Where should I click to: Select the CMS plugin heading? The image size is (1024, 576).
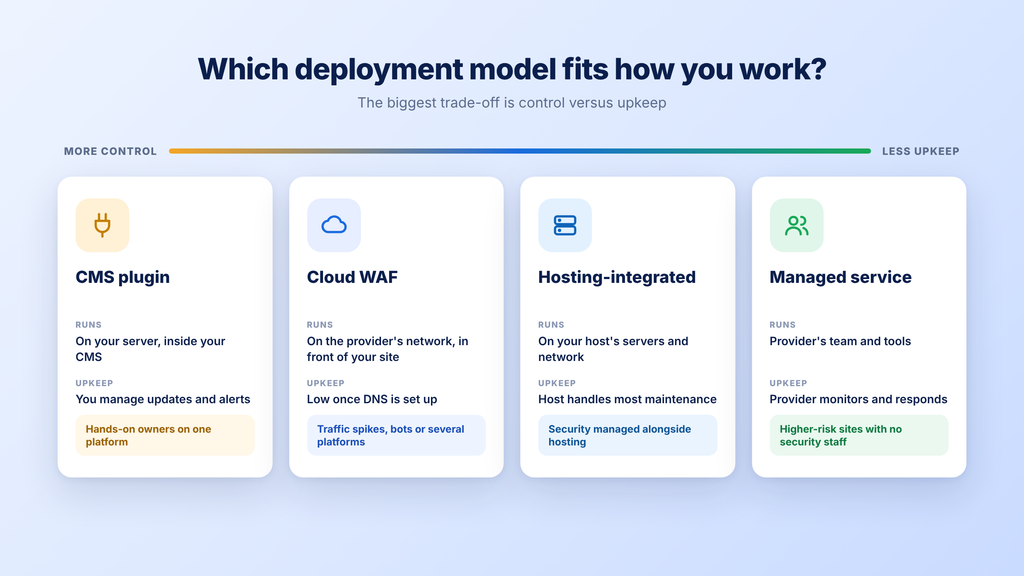pyautogui.click(x=123, y=277)
